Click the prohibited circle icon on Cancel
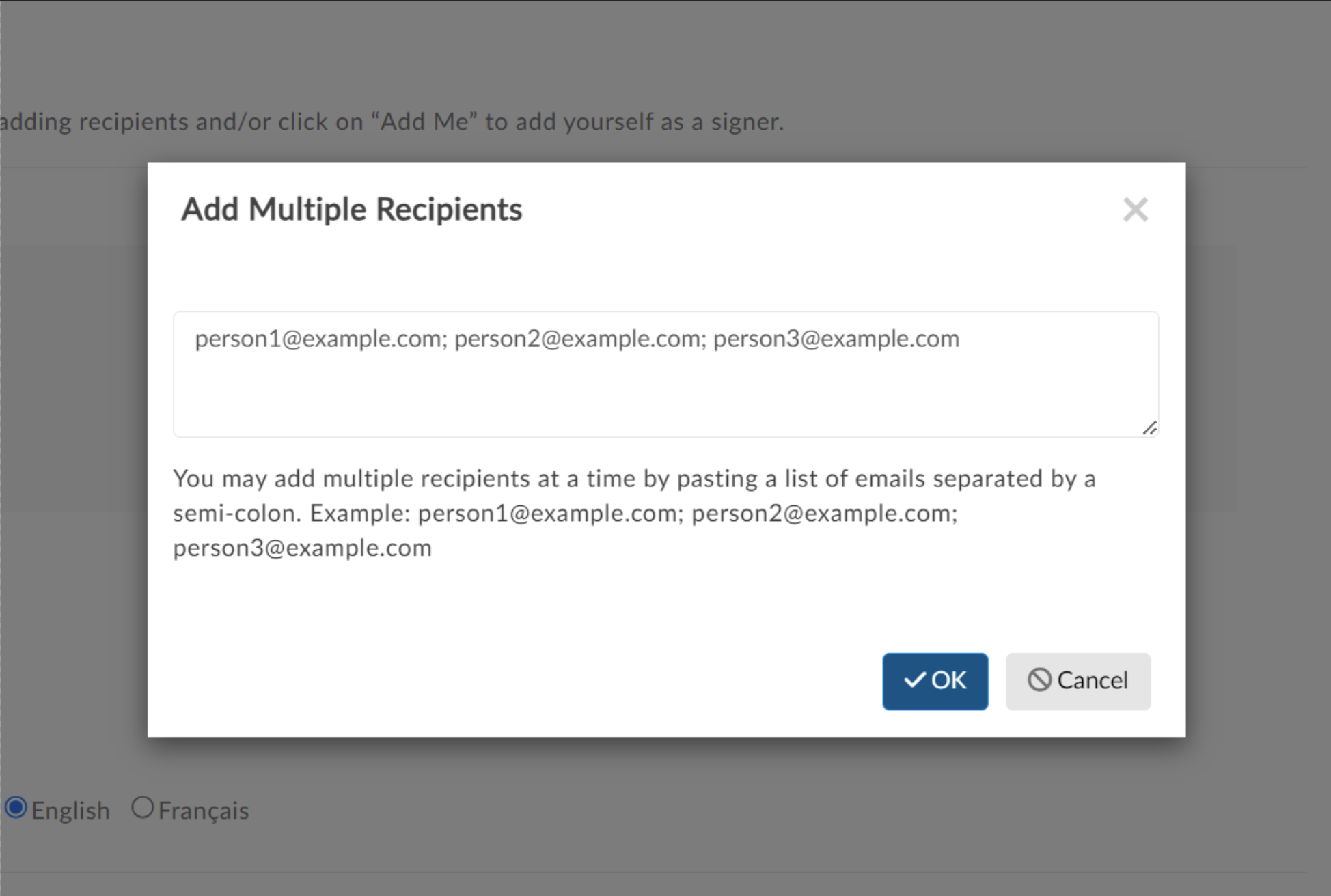1331x896 pixels. (1039, 680)
